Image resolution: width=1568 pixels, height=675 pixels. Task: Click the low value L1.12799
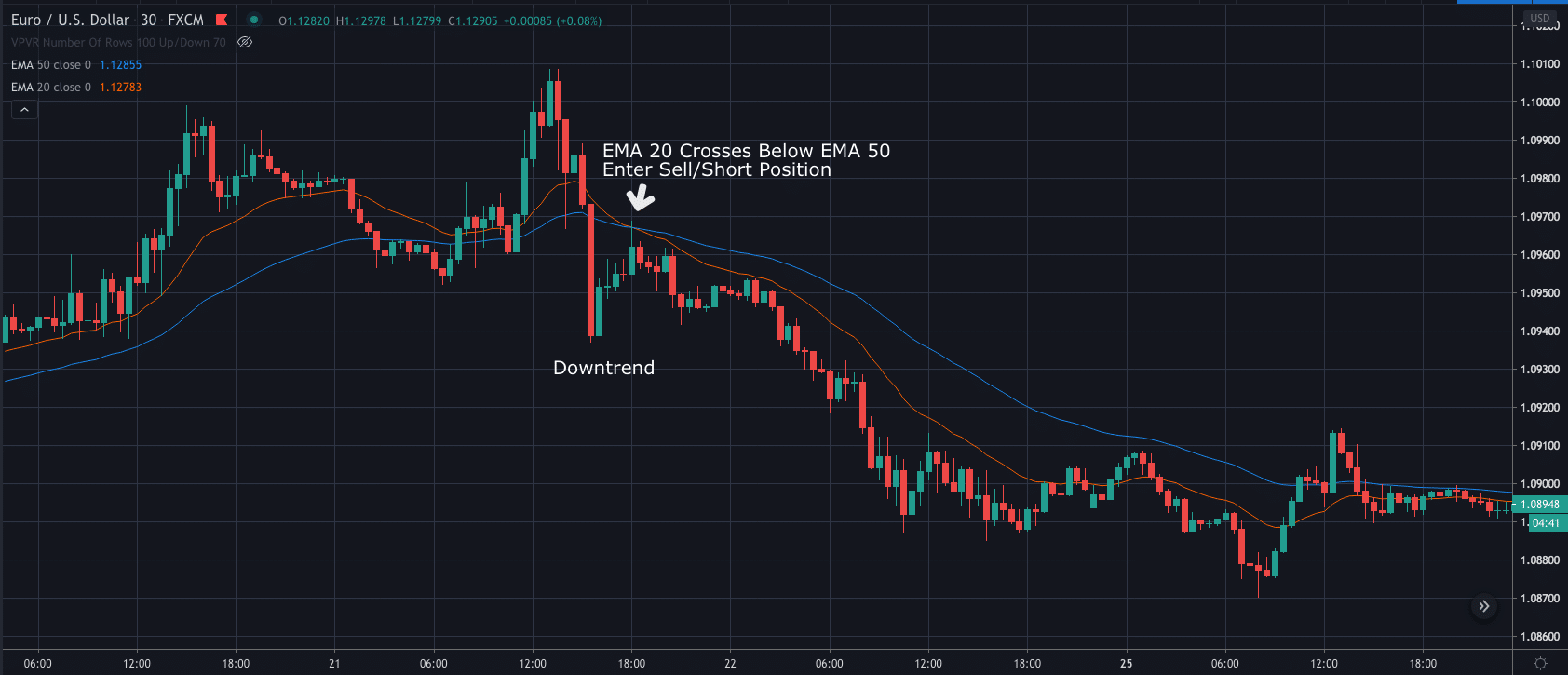pos(417,20)
